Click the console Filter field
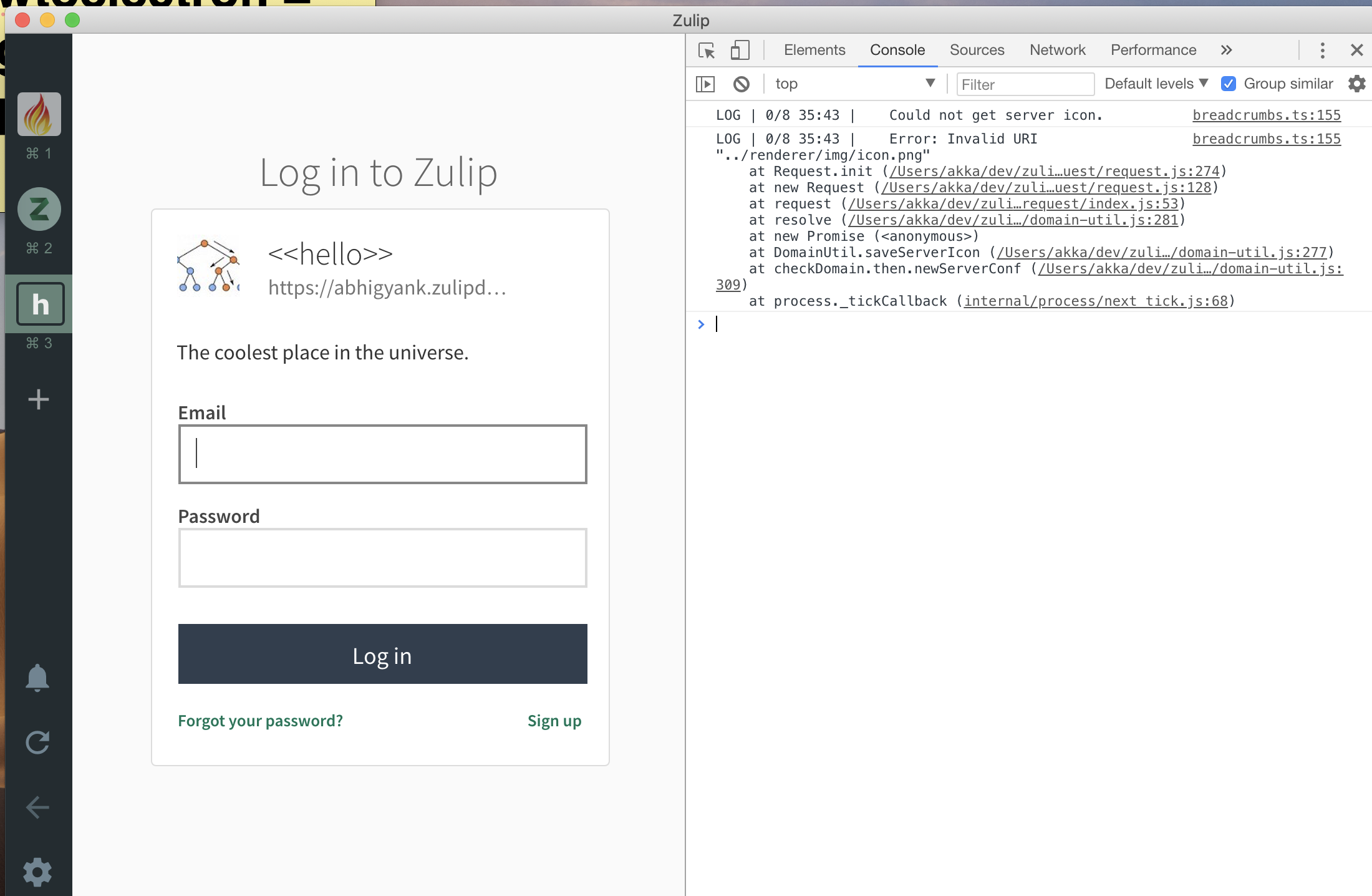The image size is (1372, 896). pos(1025,84)
